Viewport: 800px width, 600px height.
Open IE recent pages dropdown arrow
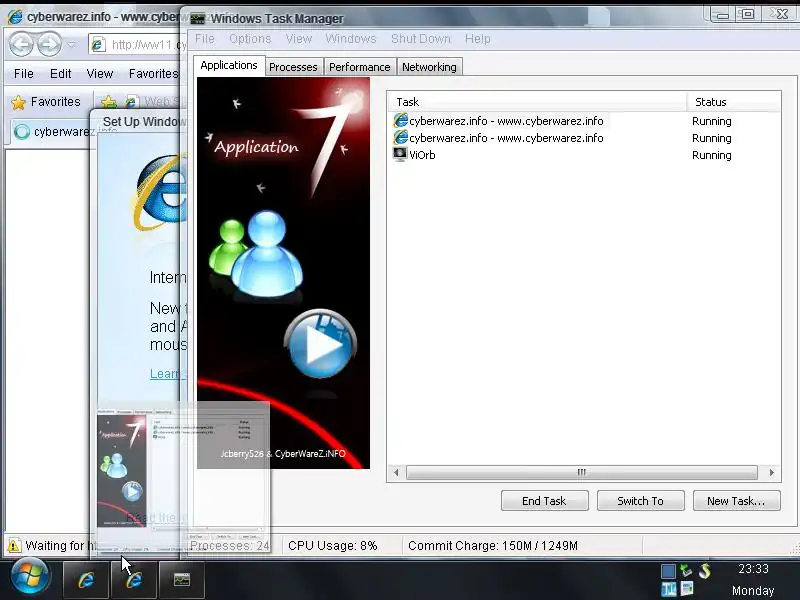72,44
